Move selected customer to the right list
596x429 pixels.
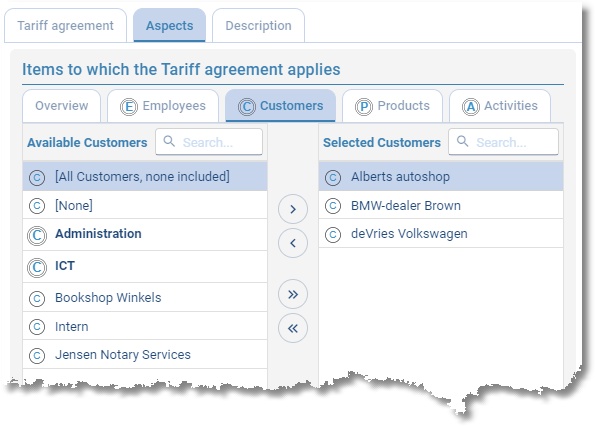(x=293, y=209)
